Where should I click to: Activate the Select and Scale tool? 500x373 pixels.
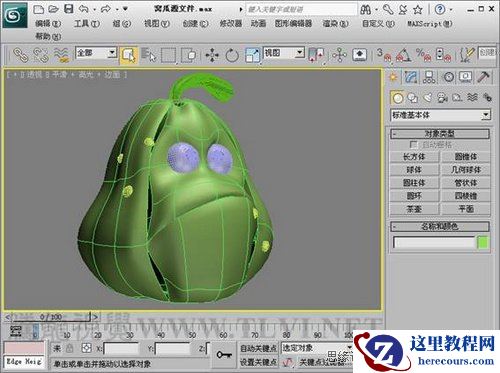coord(252,55)
